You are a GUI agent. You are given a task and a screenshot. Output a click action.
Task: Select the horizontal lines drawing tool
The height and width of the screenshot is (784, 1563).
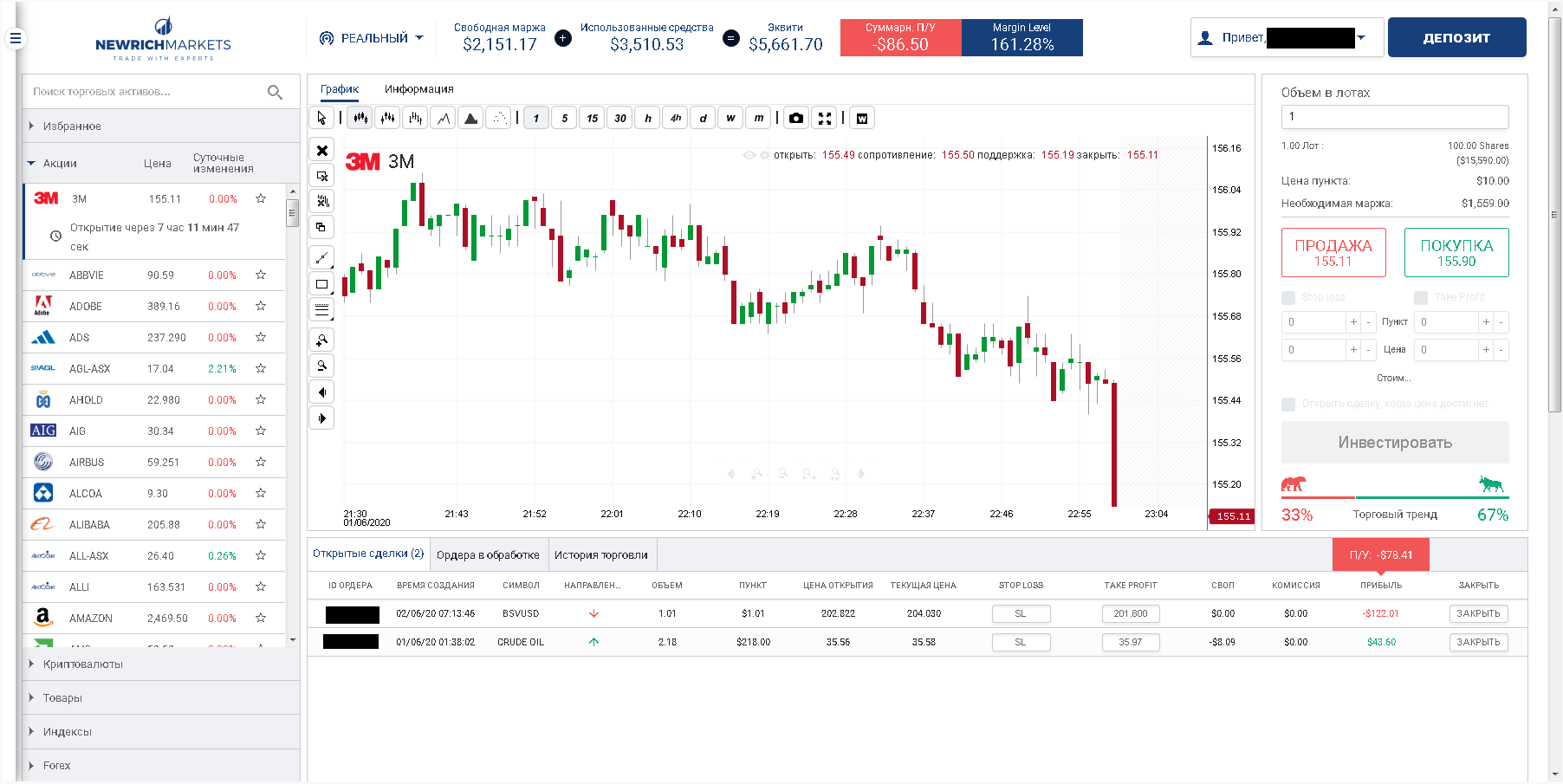click(322, 309)
